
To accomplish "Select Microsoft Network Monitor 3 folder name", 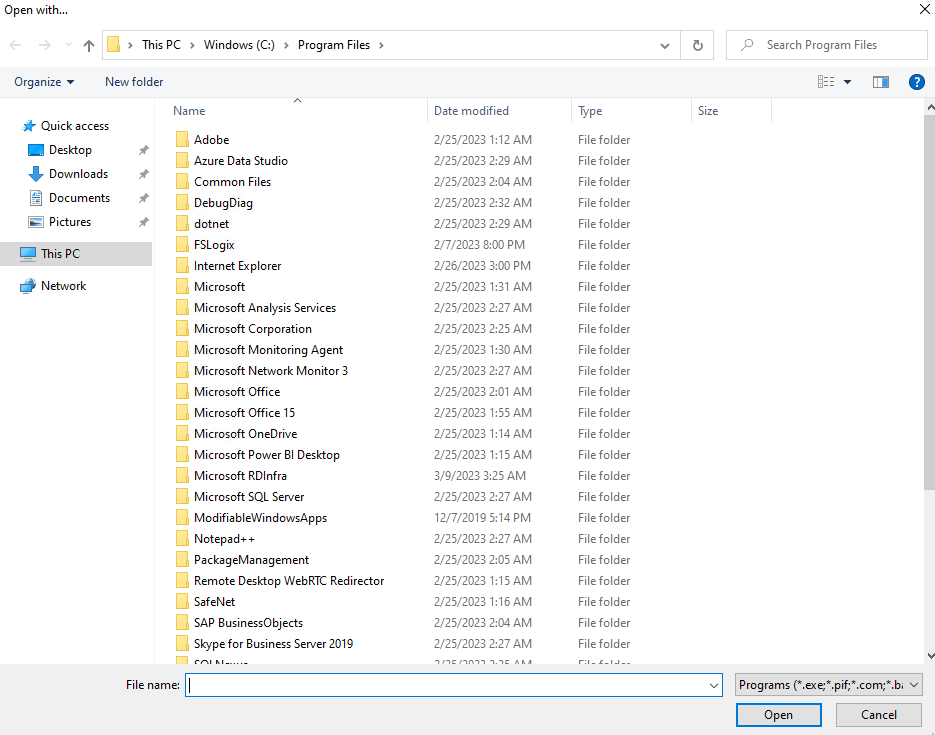I will point(271,371).
